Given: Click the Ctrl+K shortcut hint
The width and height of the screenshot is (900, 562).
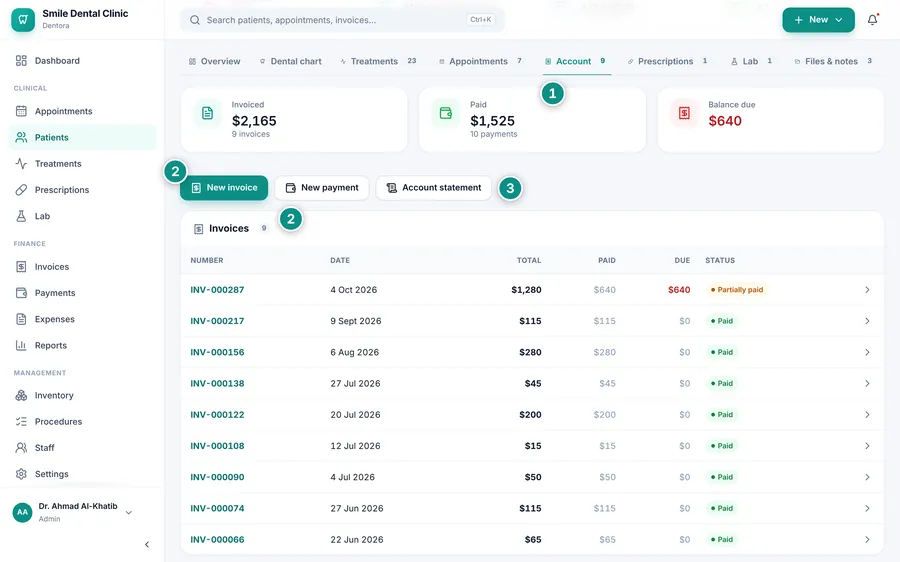Looking at the screenshot, I should tap(481, 20).
